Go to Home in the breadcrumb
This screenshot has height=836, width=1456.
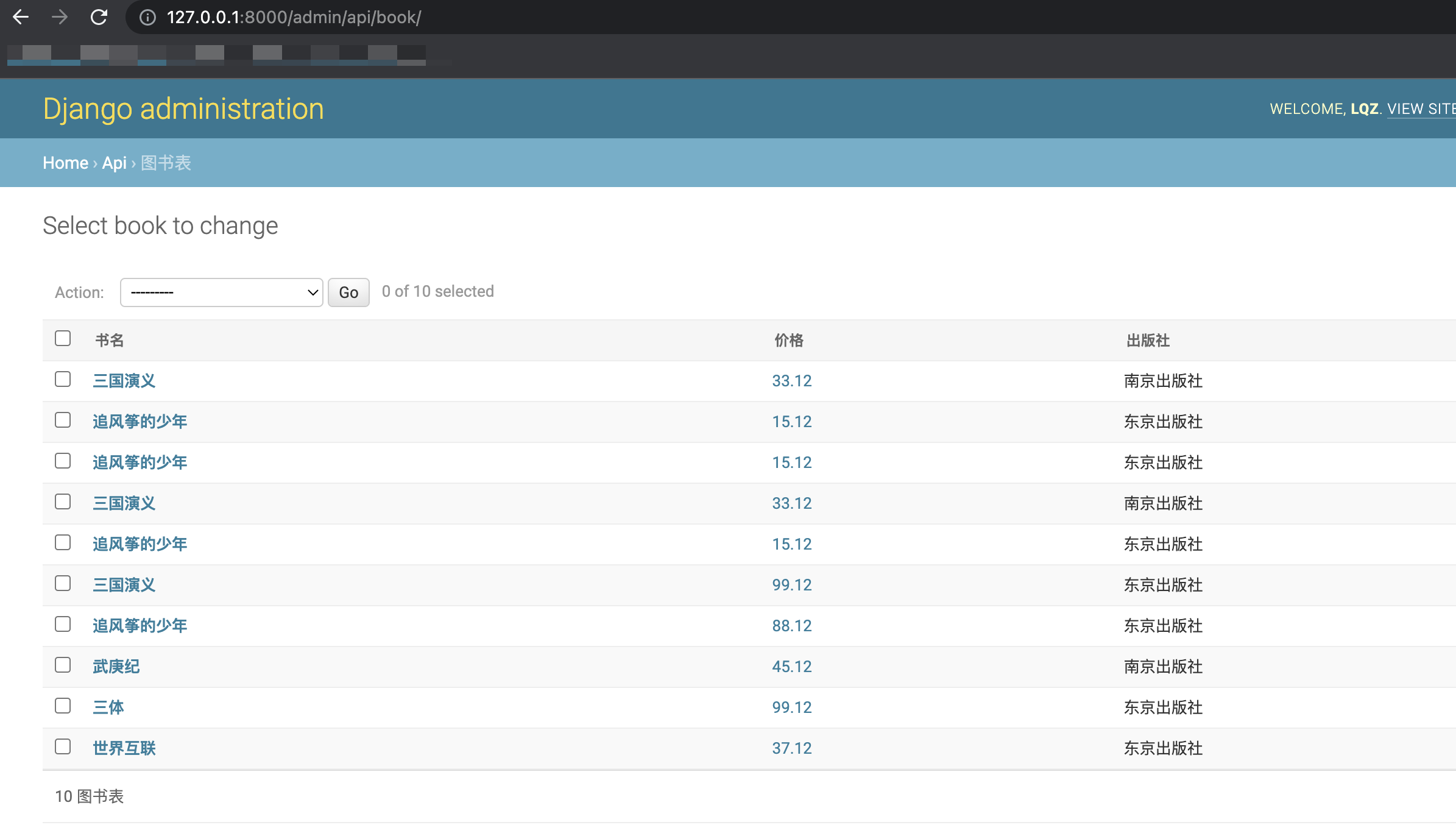click(65, 163)
